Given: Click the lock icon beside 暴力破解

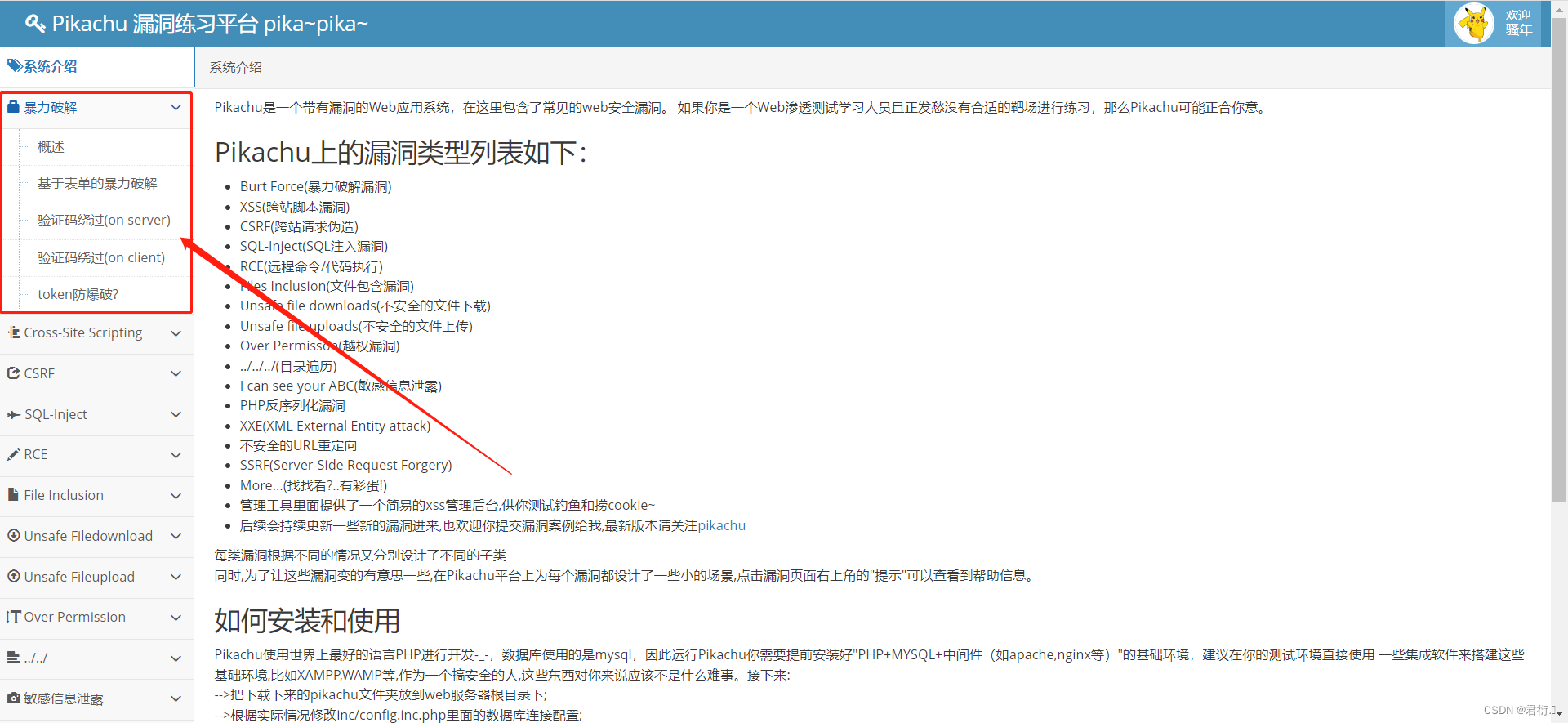Looking at the screenshot, I should 13,106.
